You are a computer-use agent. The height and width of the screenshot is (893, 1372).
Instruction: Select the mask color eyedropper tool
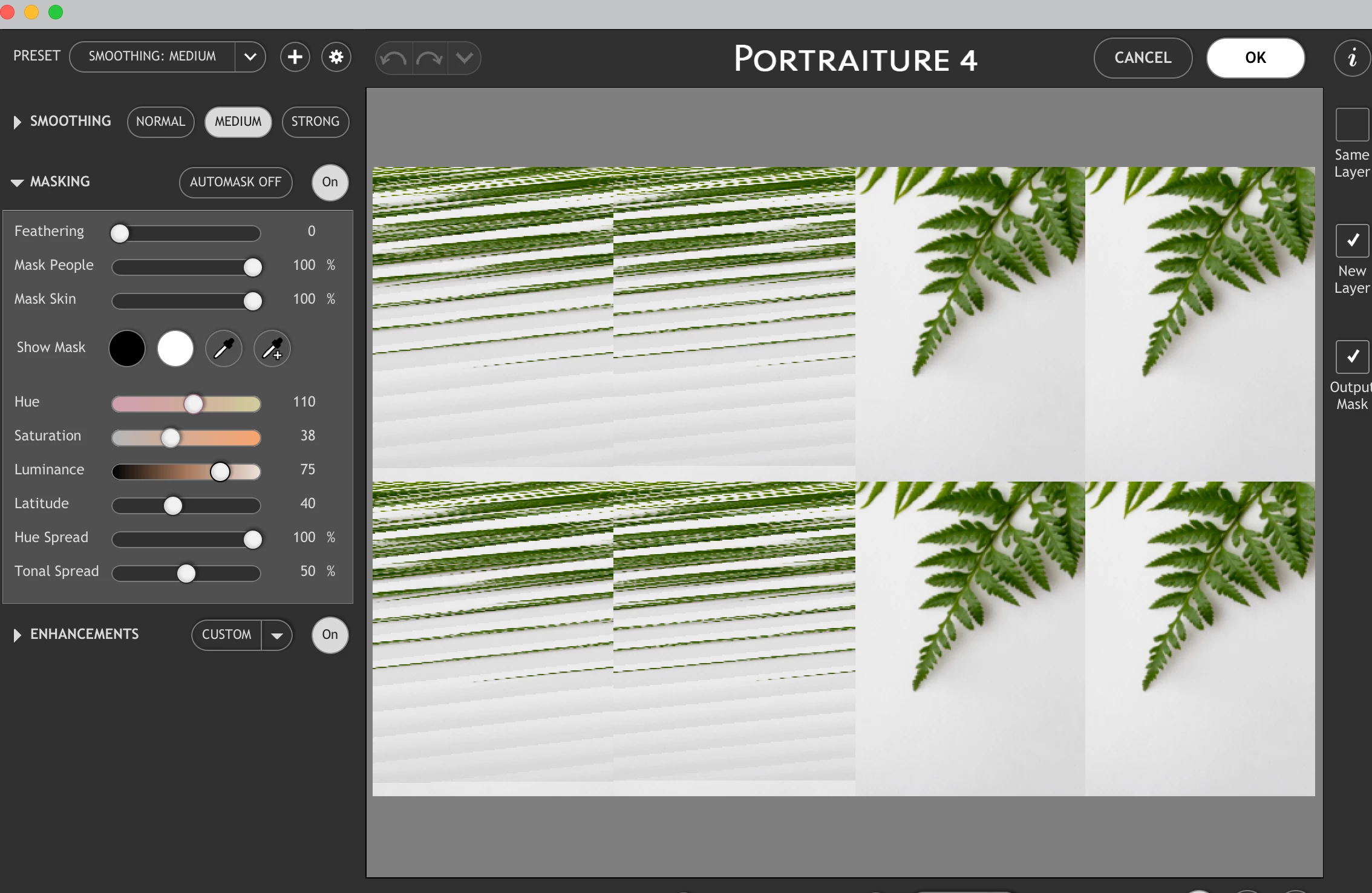[x=224, y=348]
